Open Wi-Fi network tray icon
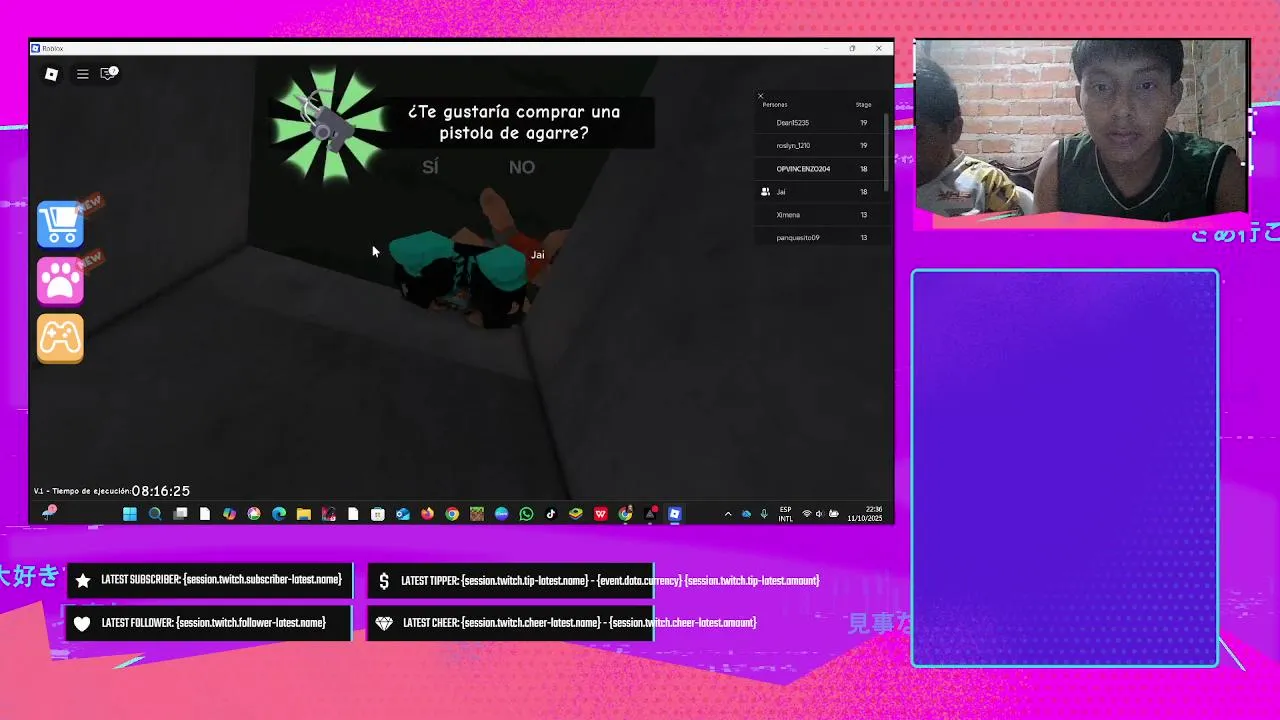Screen dimensions: 1280x720 point(807,514)
